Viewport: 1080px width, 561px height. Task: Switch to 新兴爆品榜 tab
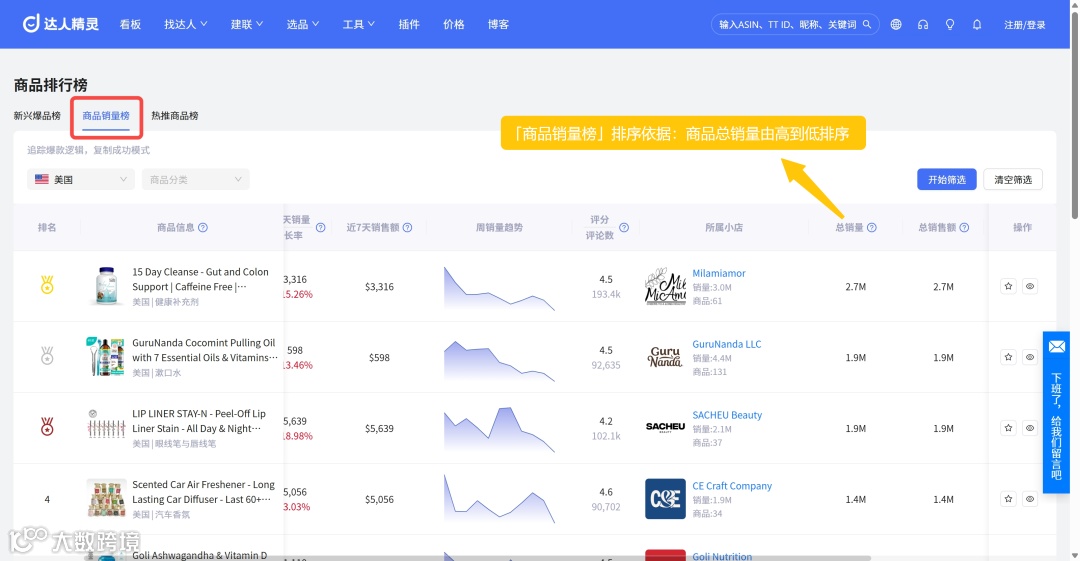click(x=37, y=116)
